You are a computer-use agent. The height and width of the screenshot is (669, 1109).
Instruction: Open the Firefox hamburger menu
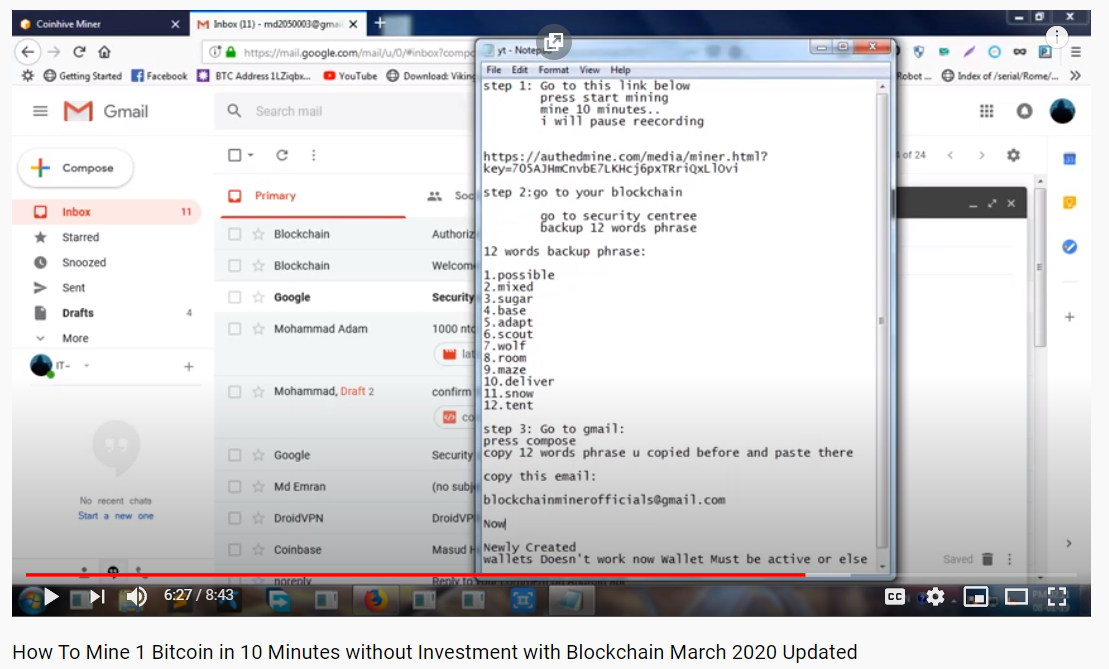click(1076, 52)
